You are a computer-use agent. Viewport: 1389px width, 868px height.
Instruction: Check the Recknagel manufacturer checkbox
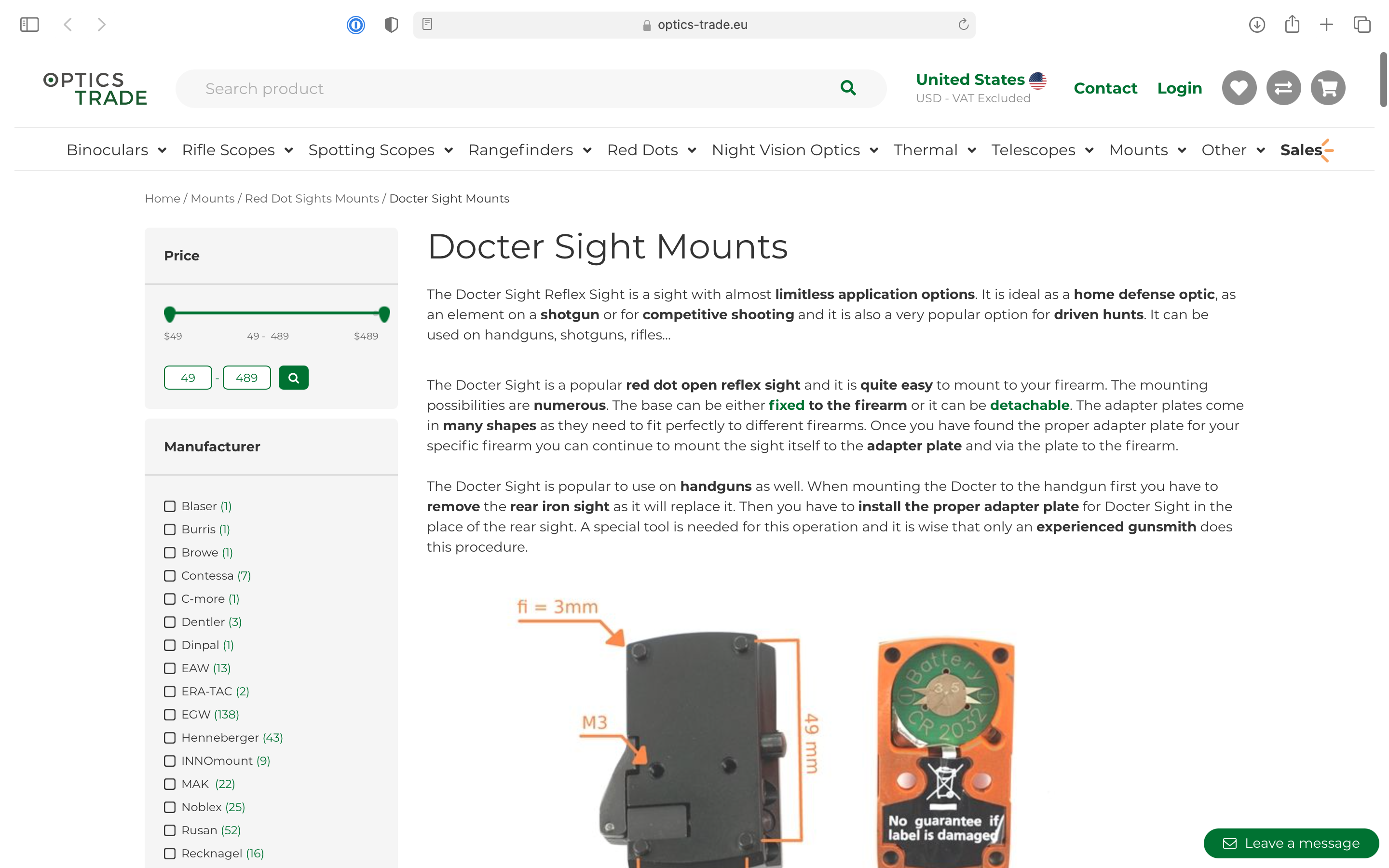169,854
